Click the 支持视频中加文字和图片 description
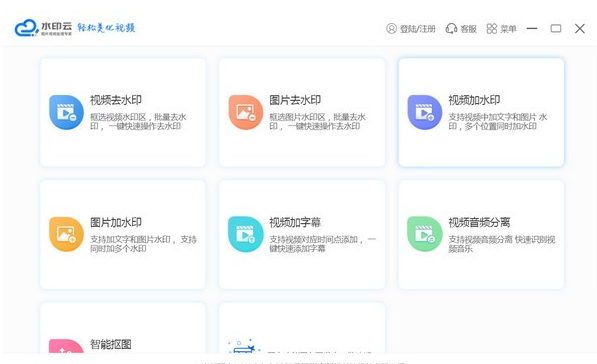Screen dimensions: 597x364 click(498, 121)
